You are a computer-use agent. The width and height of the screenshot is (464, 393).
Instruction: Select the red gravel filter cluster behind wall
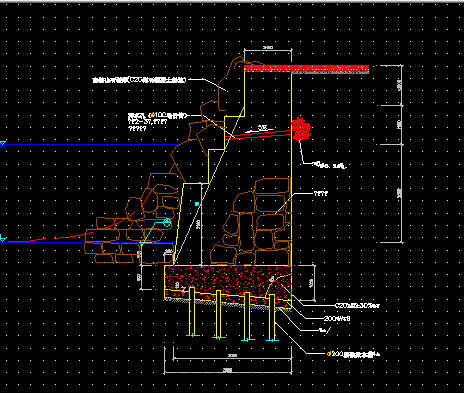point(301,129)
